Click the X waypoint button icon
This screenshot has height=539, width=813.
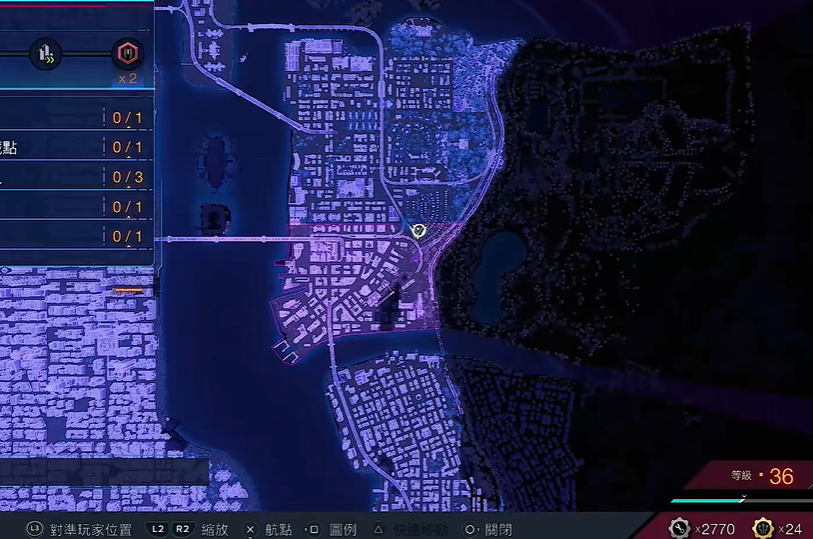(250, 530)
